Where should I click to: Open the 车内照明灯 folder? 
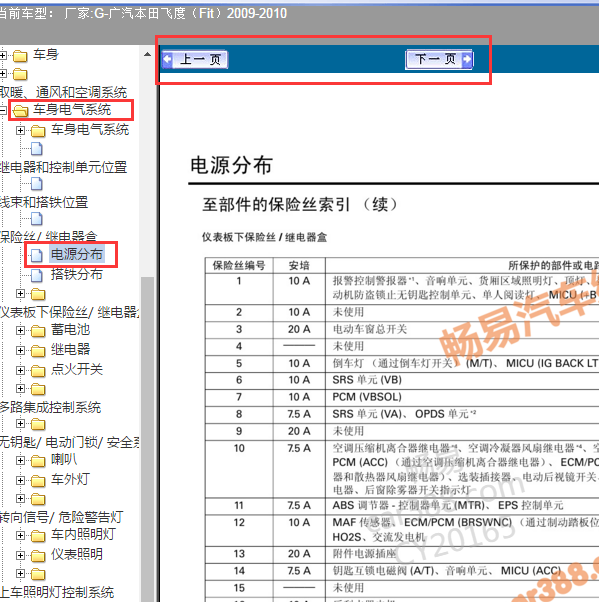pyautogui.click(x=83, y=534)
